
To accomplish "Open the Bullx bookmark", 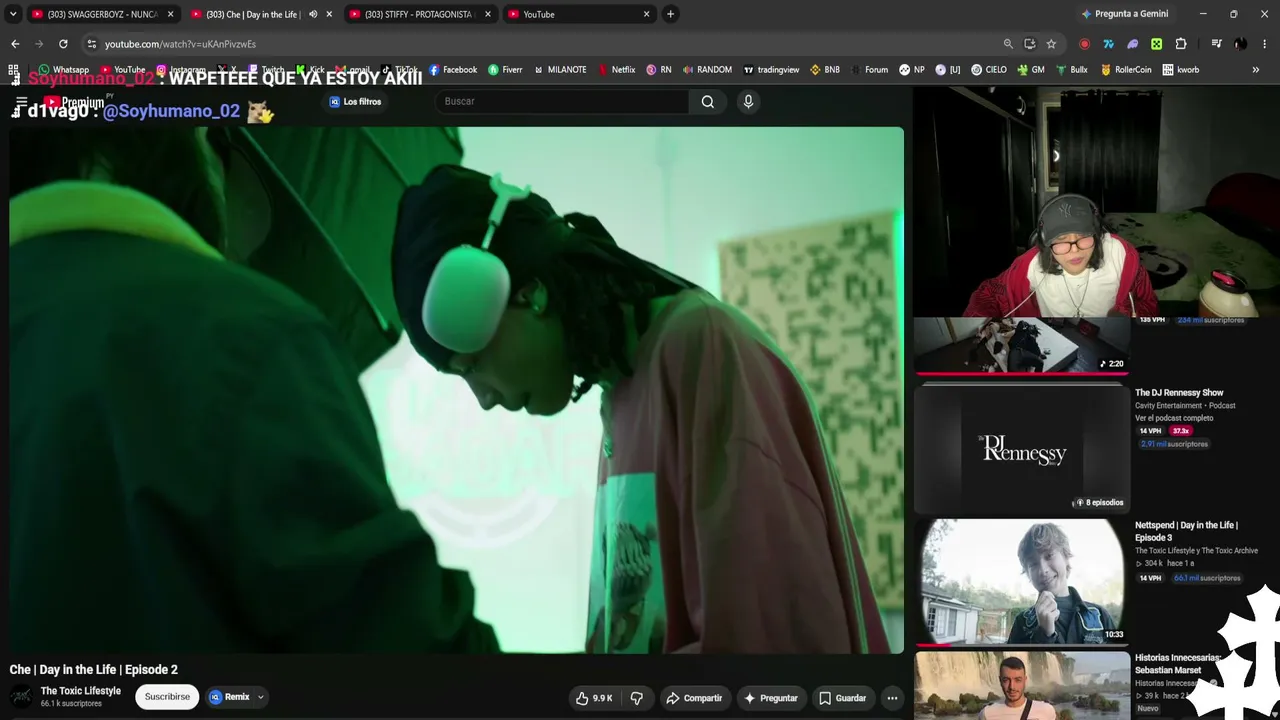I will click(x=1071, y=70).
